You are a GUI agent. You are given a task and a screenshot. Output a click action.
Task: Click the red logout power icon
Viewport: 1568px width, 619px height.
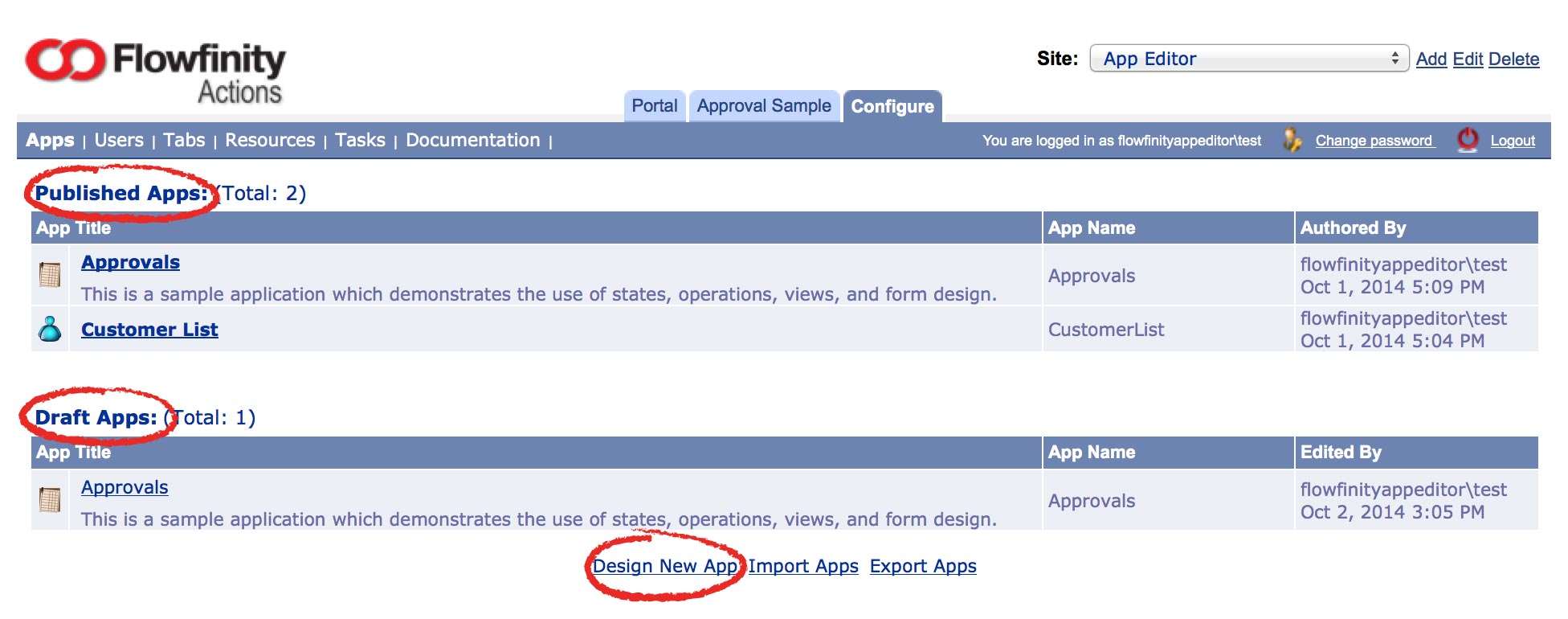(1468, 140)
